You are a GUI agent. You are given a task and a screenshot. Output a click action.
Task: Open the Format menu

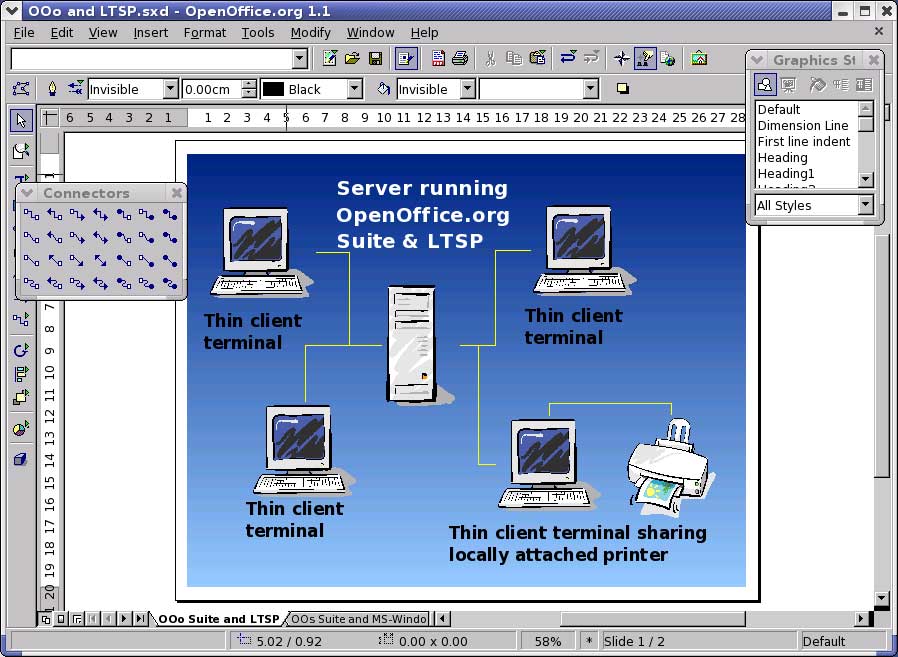point(204,32)
